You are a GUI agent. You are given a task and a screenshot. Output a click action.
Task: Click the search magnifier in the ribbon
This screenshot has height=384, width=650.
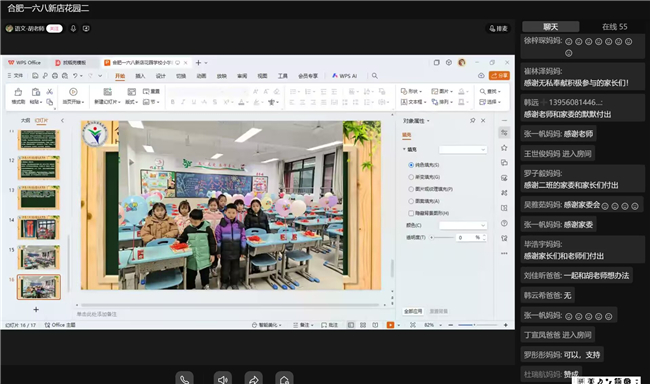coord(375,76)
